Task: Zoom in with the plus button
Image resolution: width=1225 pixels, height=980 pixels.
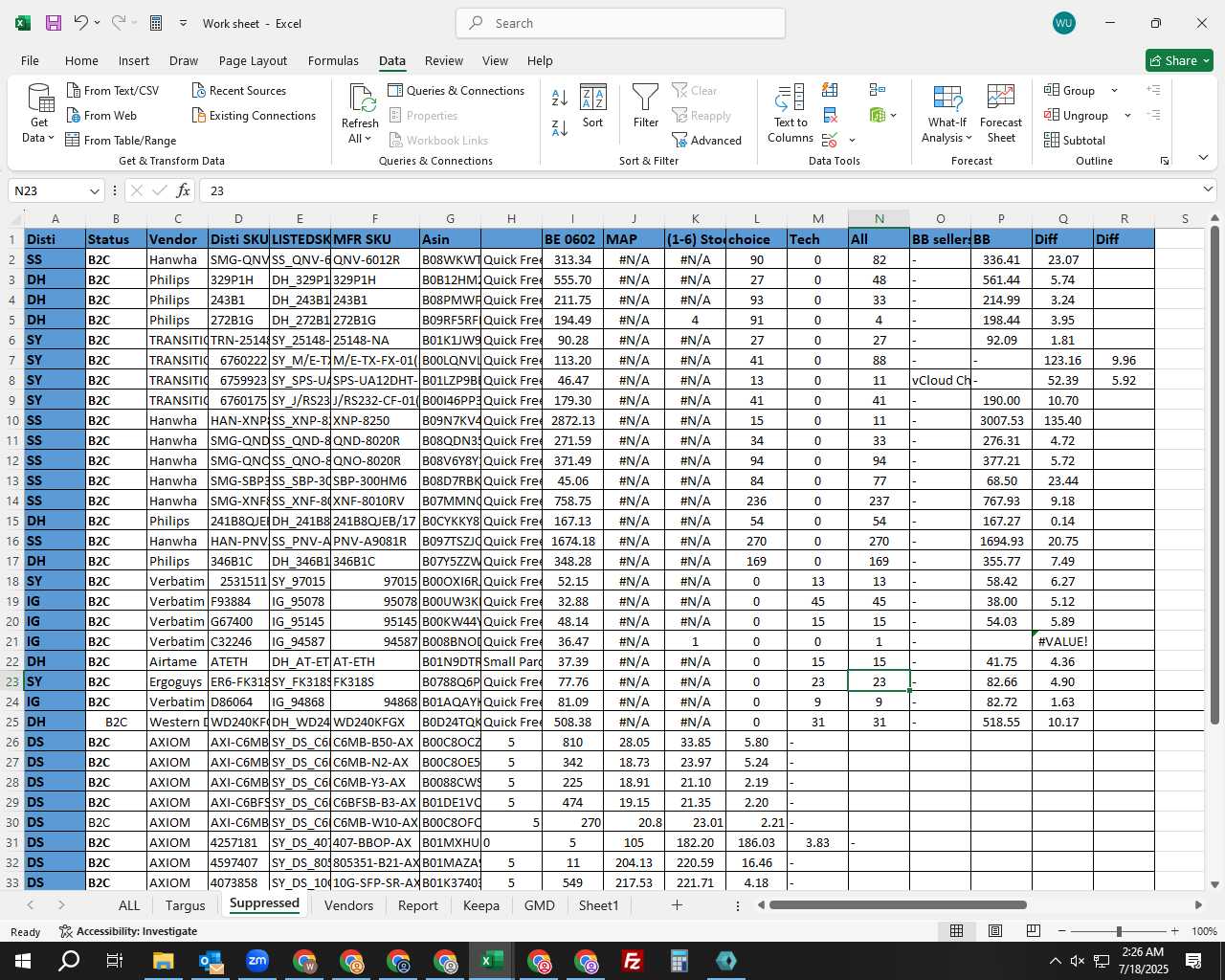Action: point(1175,931)
